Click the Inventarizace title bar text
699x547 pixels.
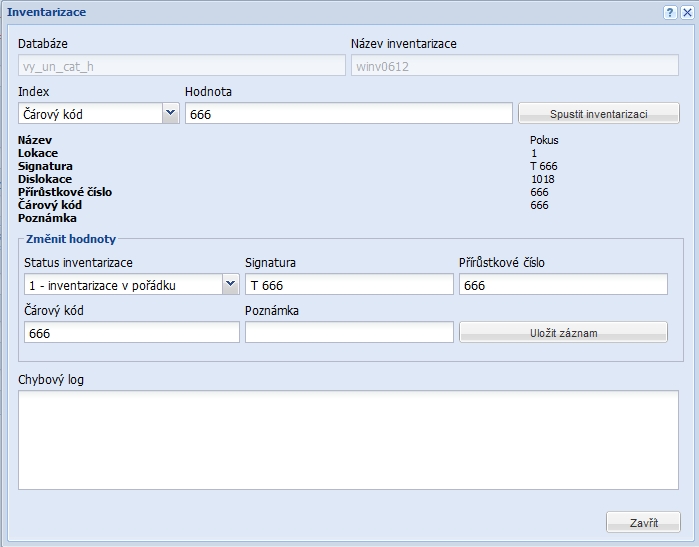pyautogui.click(x=46, y=12)
